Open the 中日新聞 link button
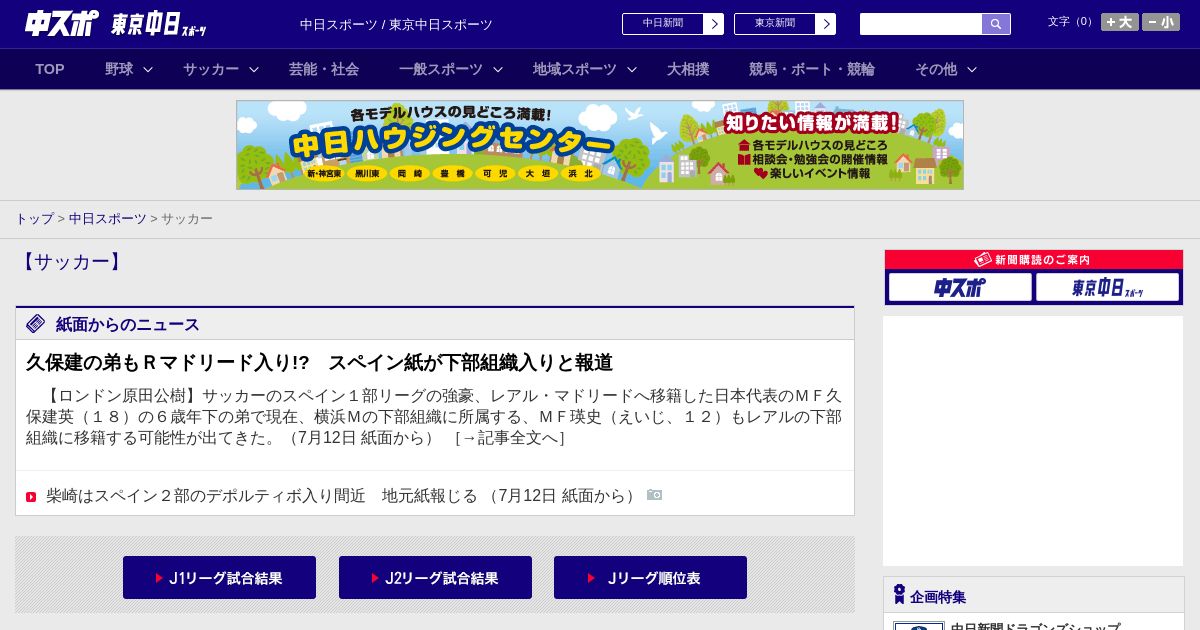Screen dimensions: 1200x630 [663, 23]
